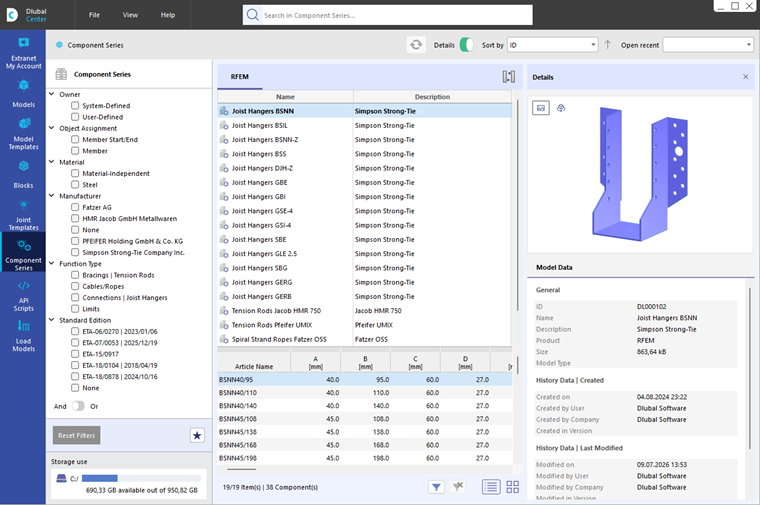Click the filter funnel icon
The image size is (760, 505).
tap(436, 487)
